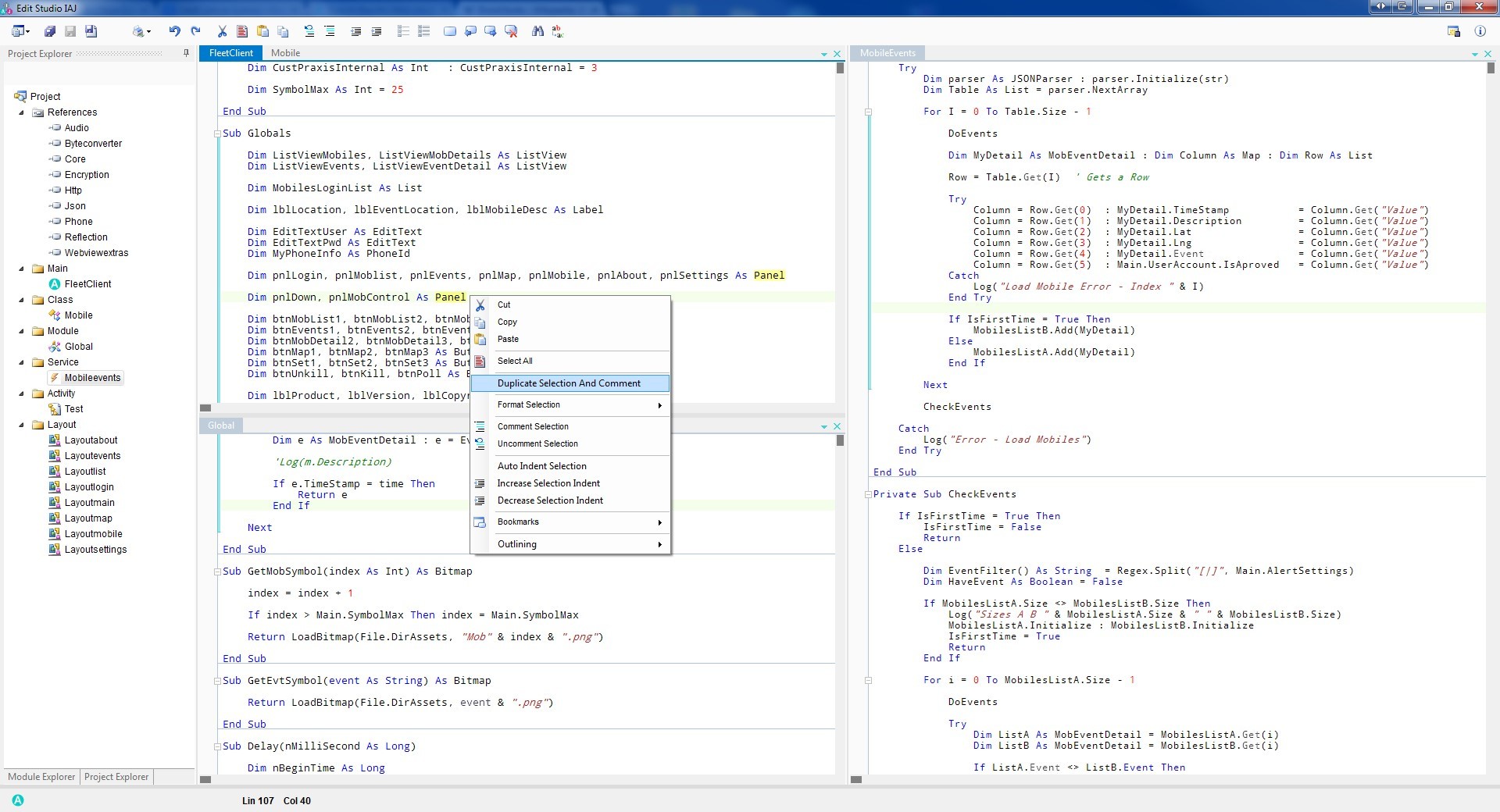Choose Duplicate Selection And Comment

(569, 383)
